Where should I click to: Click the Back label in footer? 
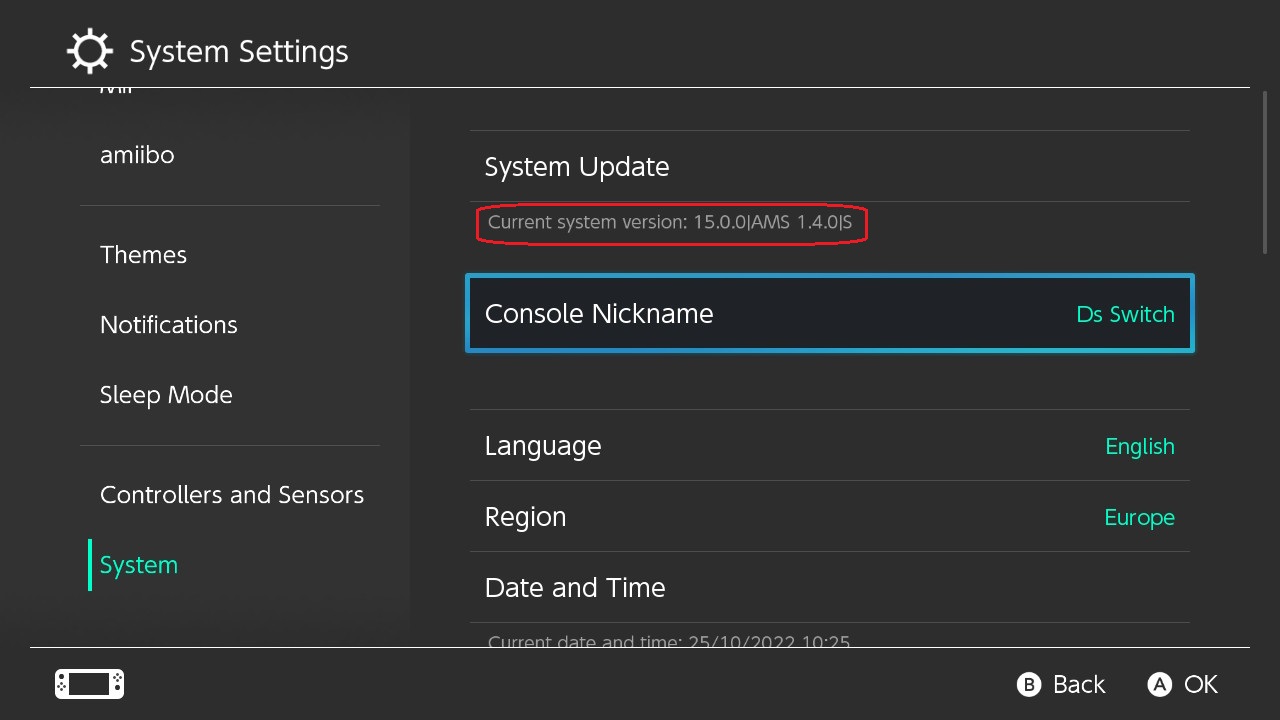[1078, 684]
